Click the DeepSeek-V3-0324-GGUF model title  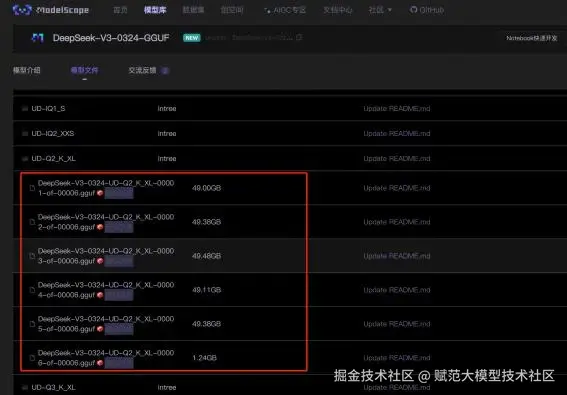pos(111,38)
